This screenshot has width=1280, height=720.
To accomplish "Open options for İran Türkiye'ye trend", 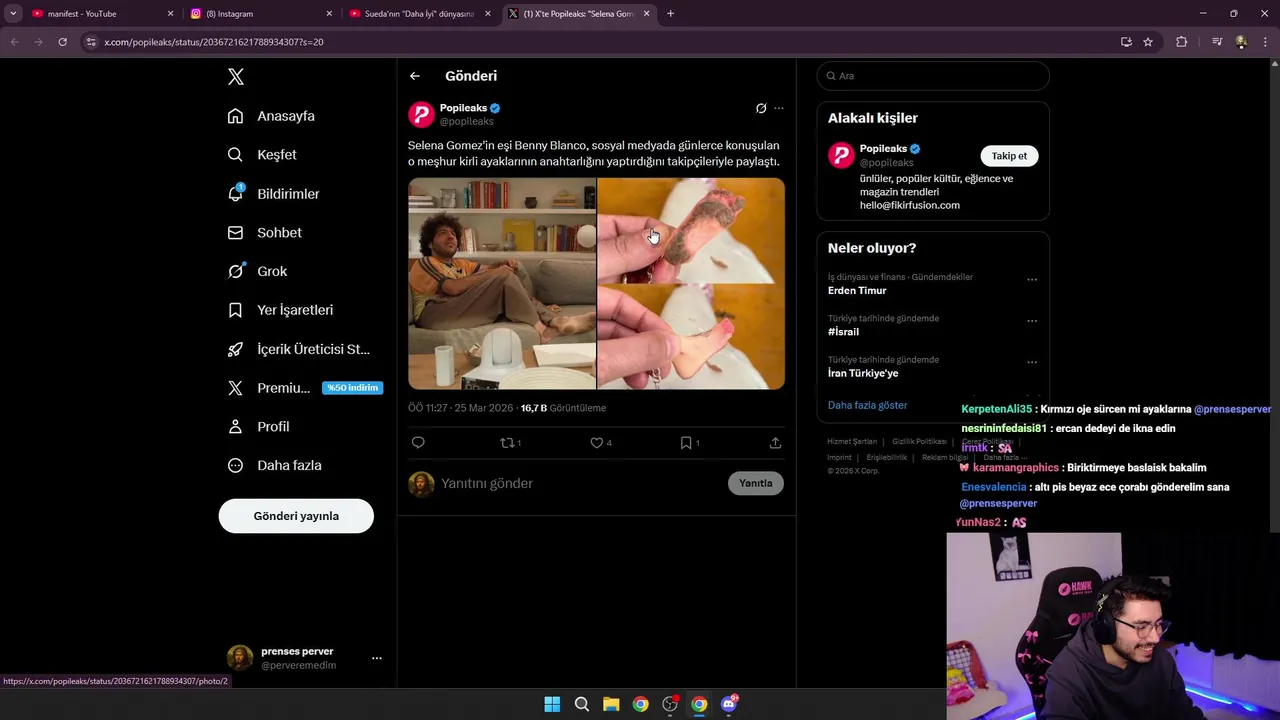I will 1032,362.
